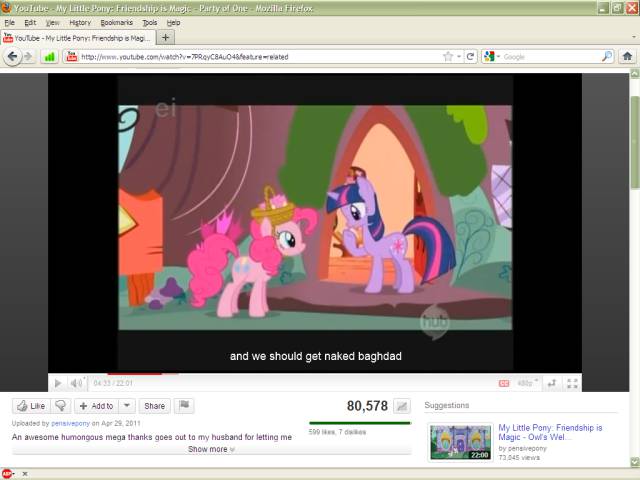This screenshot has height=480, width=640.
Task: Click the description text about husband
Action: tap(151, 437)
